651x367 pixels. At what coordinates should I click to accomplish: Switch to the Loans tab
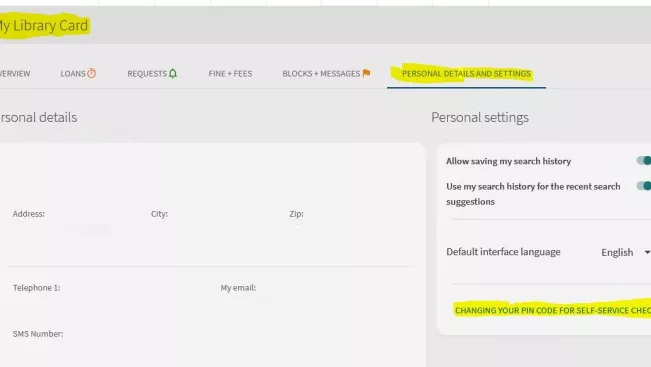pos(78,74)
